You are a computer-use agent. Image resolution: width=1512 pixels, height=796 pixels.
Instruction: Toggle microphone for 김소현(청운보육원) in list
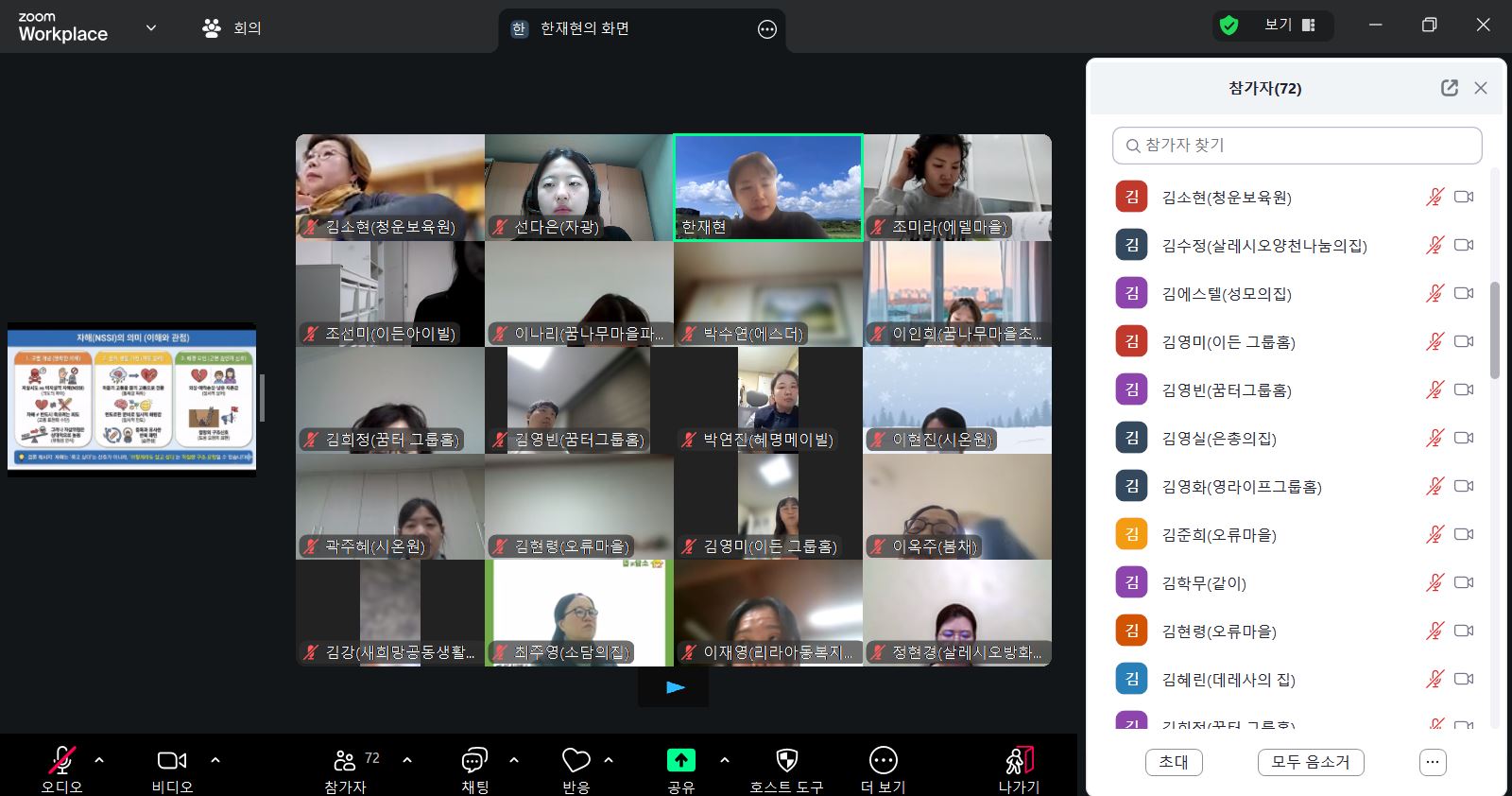tap(1435, 197)
